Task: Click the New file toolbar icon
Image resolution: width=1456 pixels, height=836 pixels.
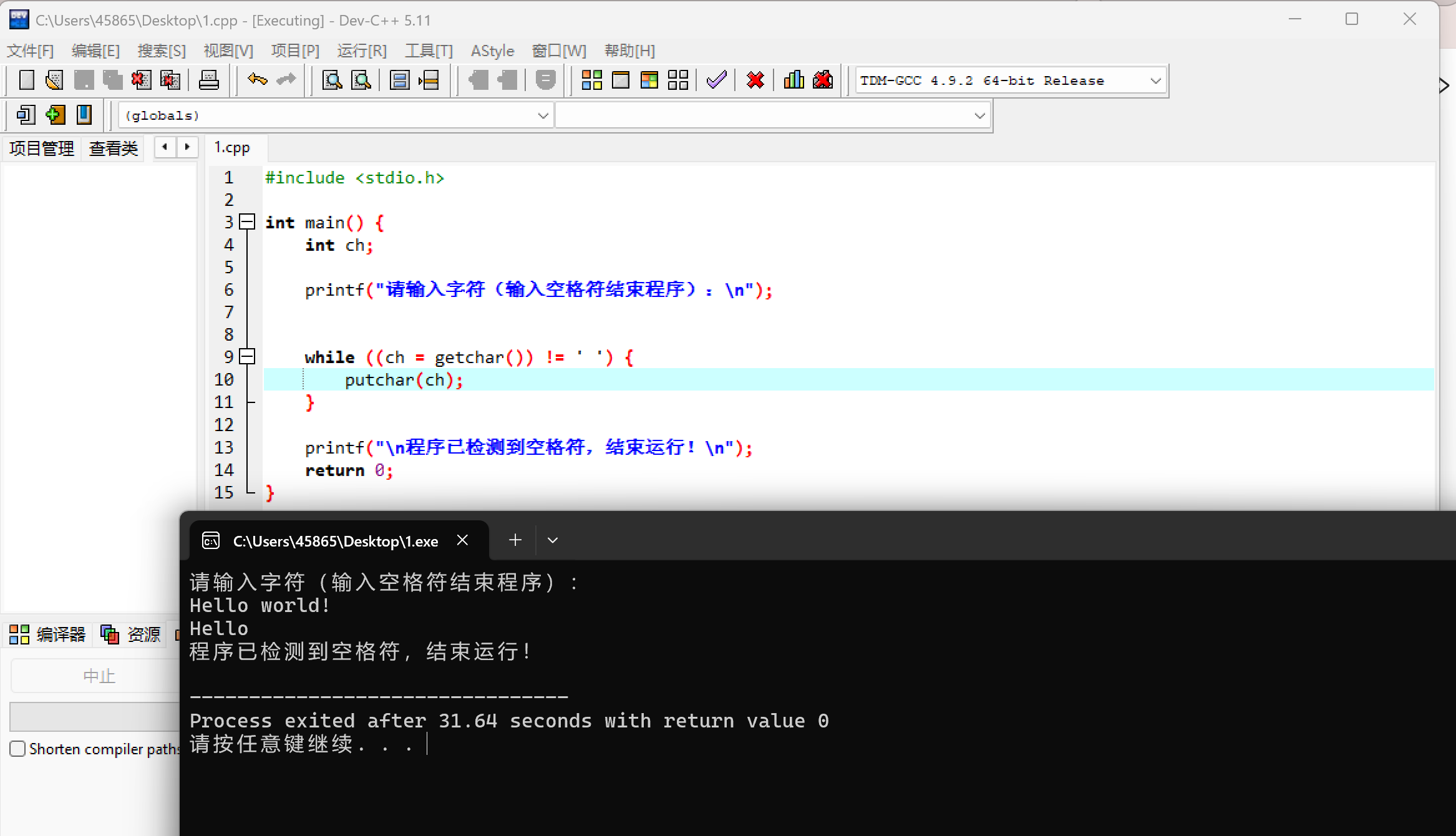Action: pos(26,80)
